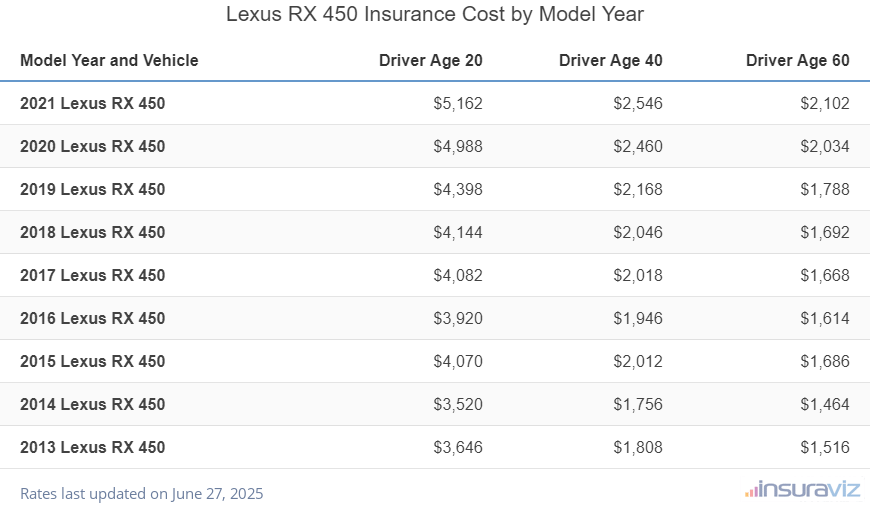The image size is (870, 509).
Task: Click the chart title 'Lexus RX 450 Insurance Cost by Model Year'
Action: point(434,14)
